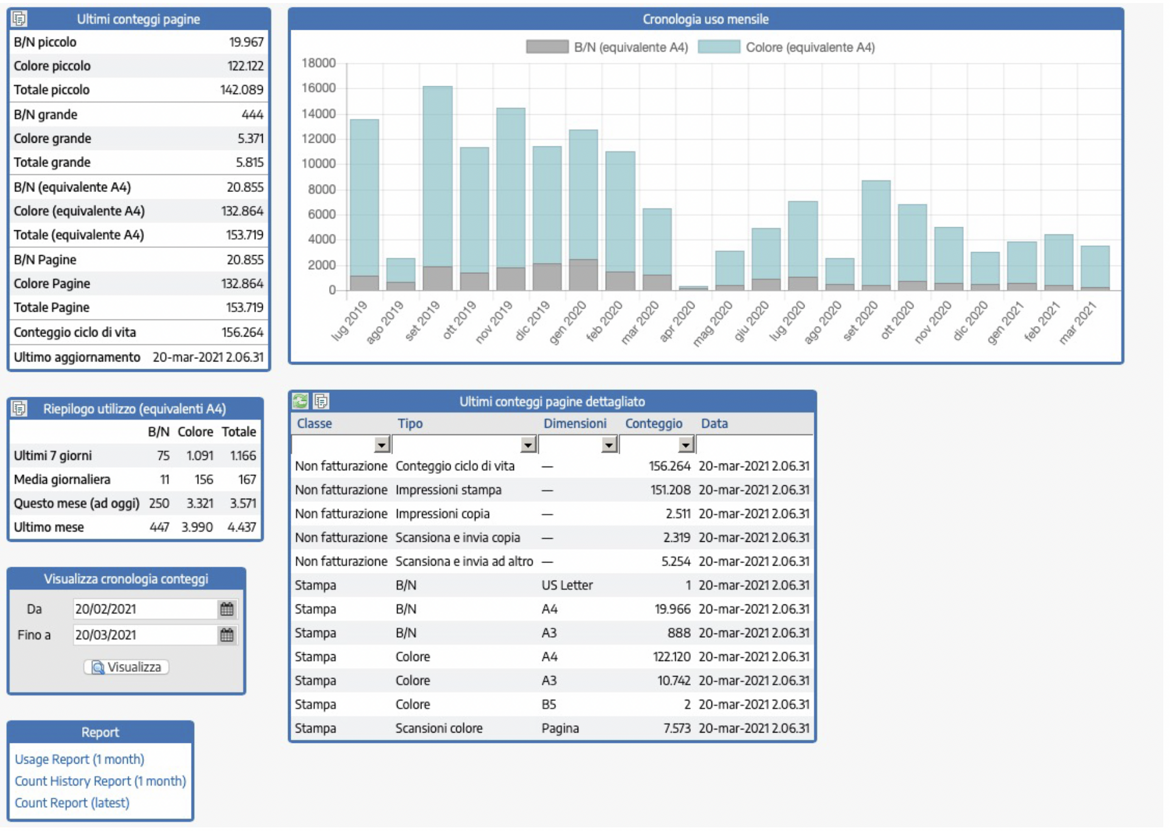Open Count History Report (1 month) link
The image size is (1170, 831).
coord(100,781)
